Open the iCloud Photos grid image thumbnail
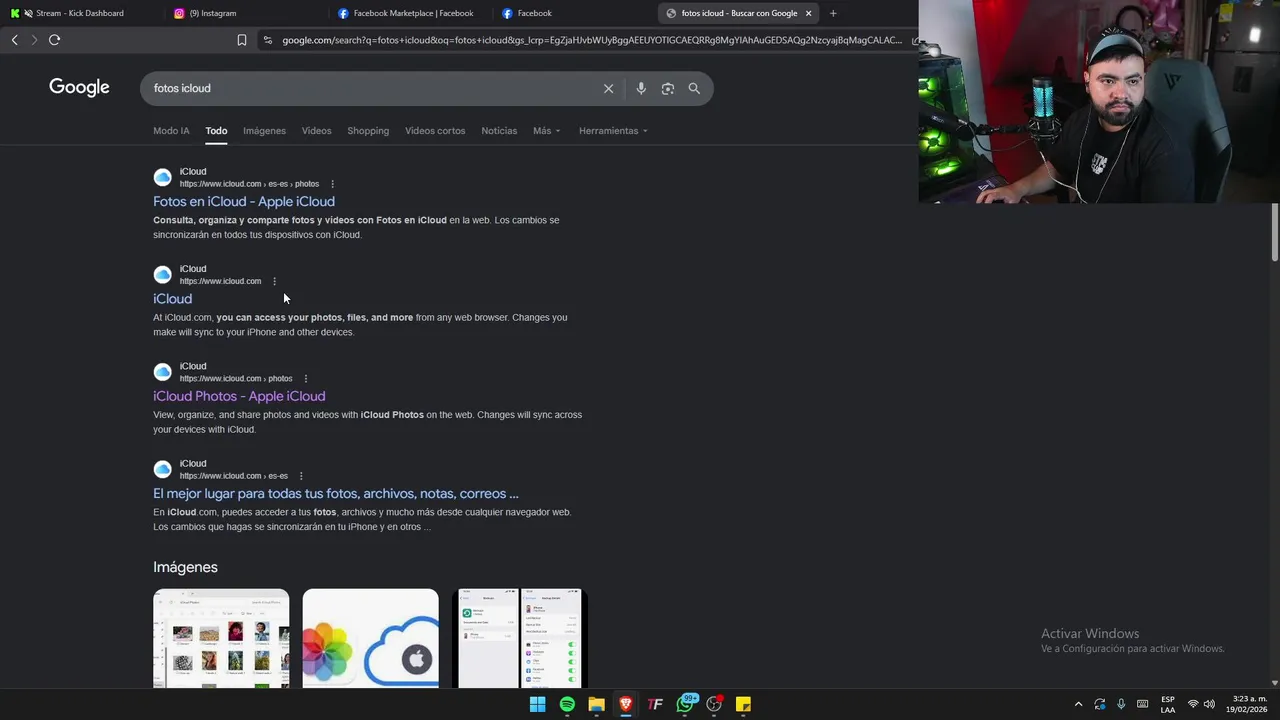 point(221,638)
